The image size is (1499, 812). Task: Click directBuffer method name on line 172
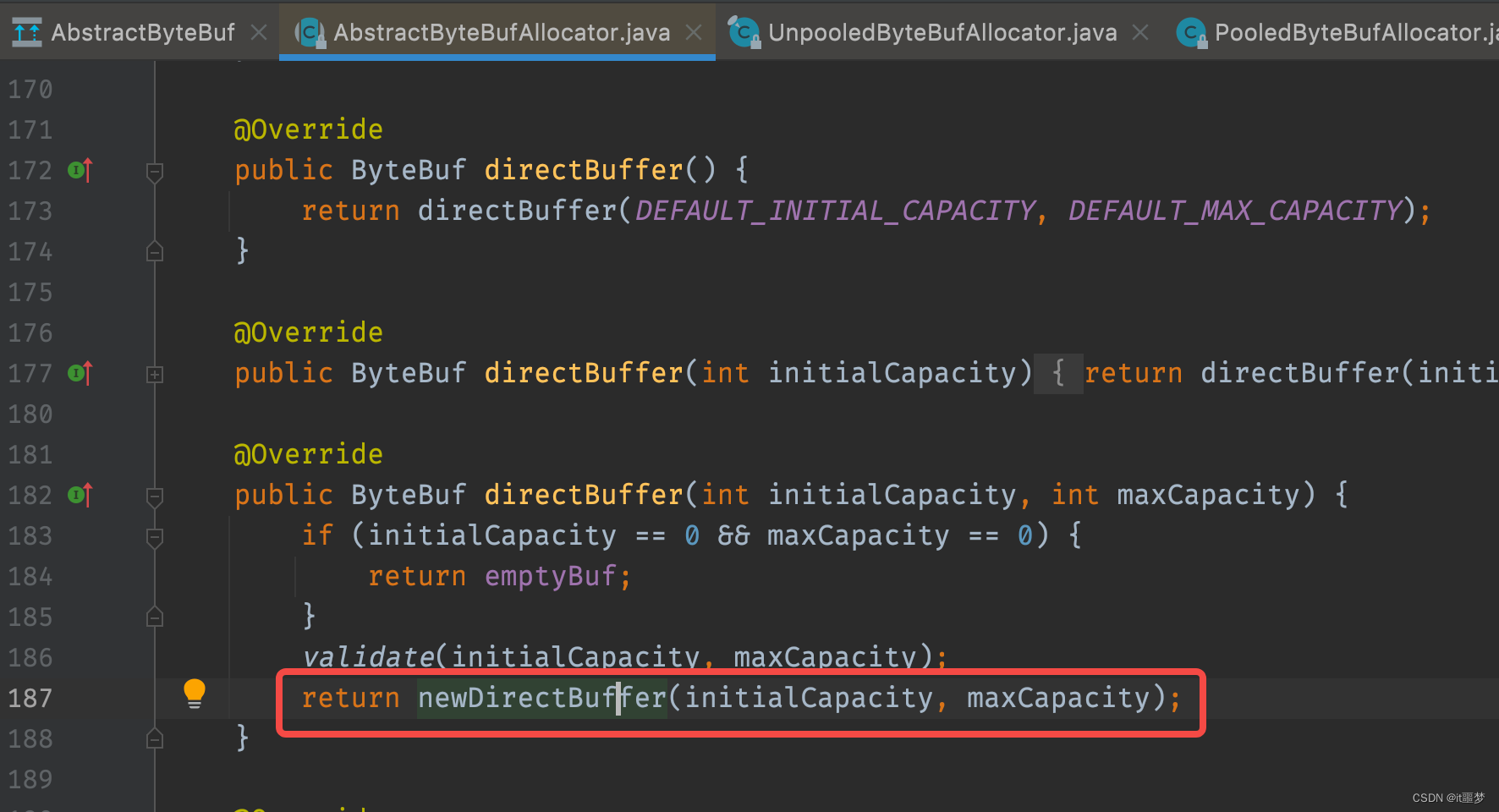584,170
